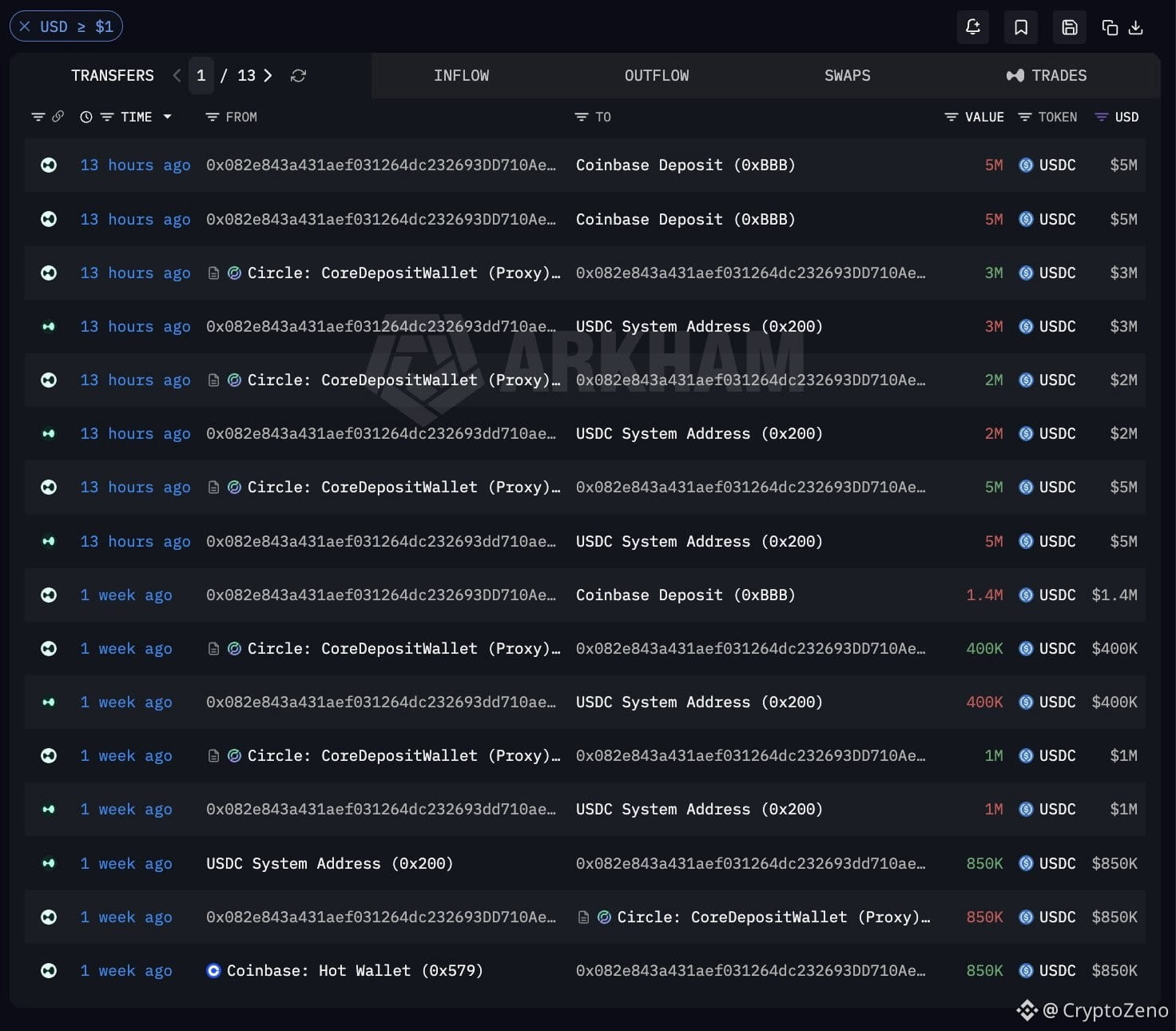Click the total page count 13
This screenshot has height=1031, width=1176.
[246, 75]
